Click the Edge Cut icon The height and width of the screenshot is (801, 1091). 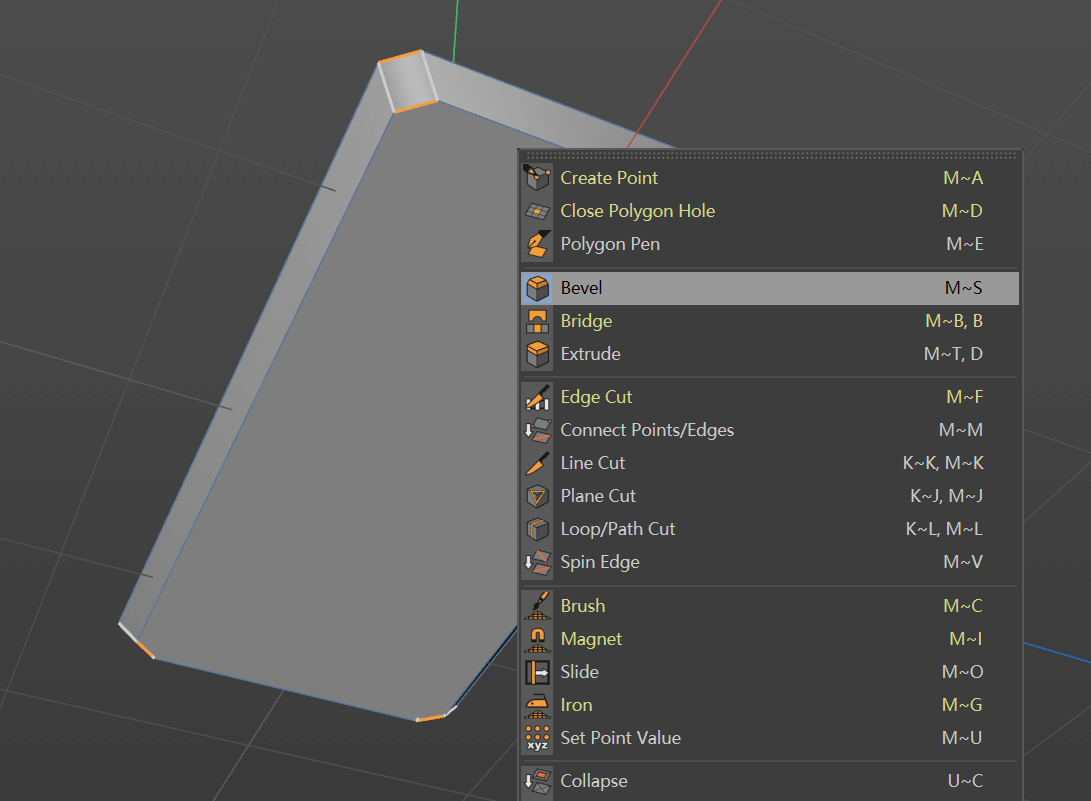(x=537, y=397)
